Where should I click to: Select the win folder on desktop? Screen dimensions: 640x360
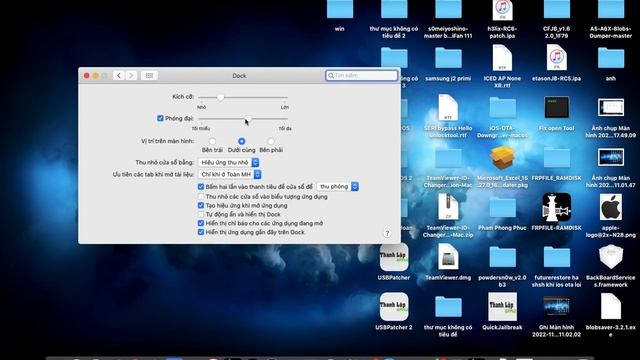click(x=340, y=9)
